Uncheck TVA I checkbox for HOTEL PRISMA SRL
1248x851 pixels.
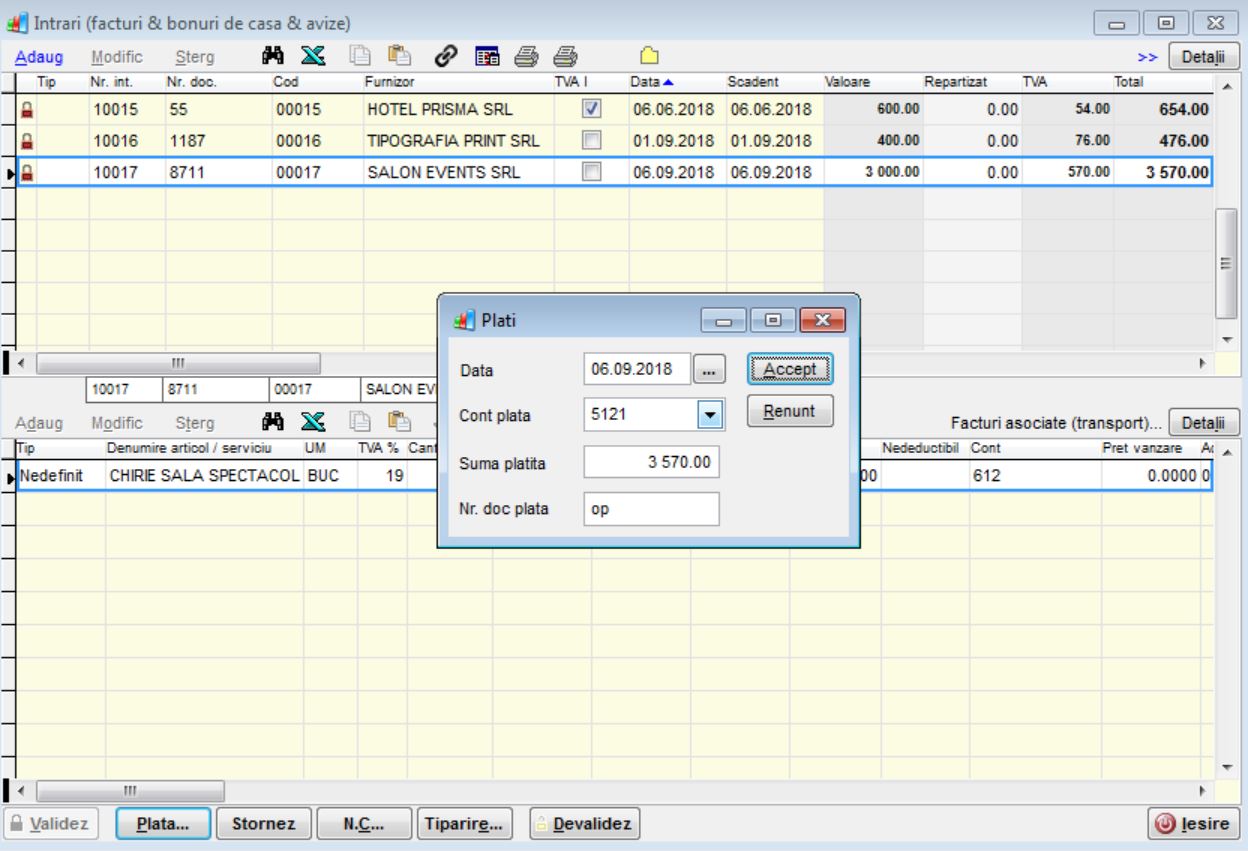pos(591,110)
